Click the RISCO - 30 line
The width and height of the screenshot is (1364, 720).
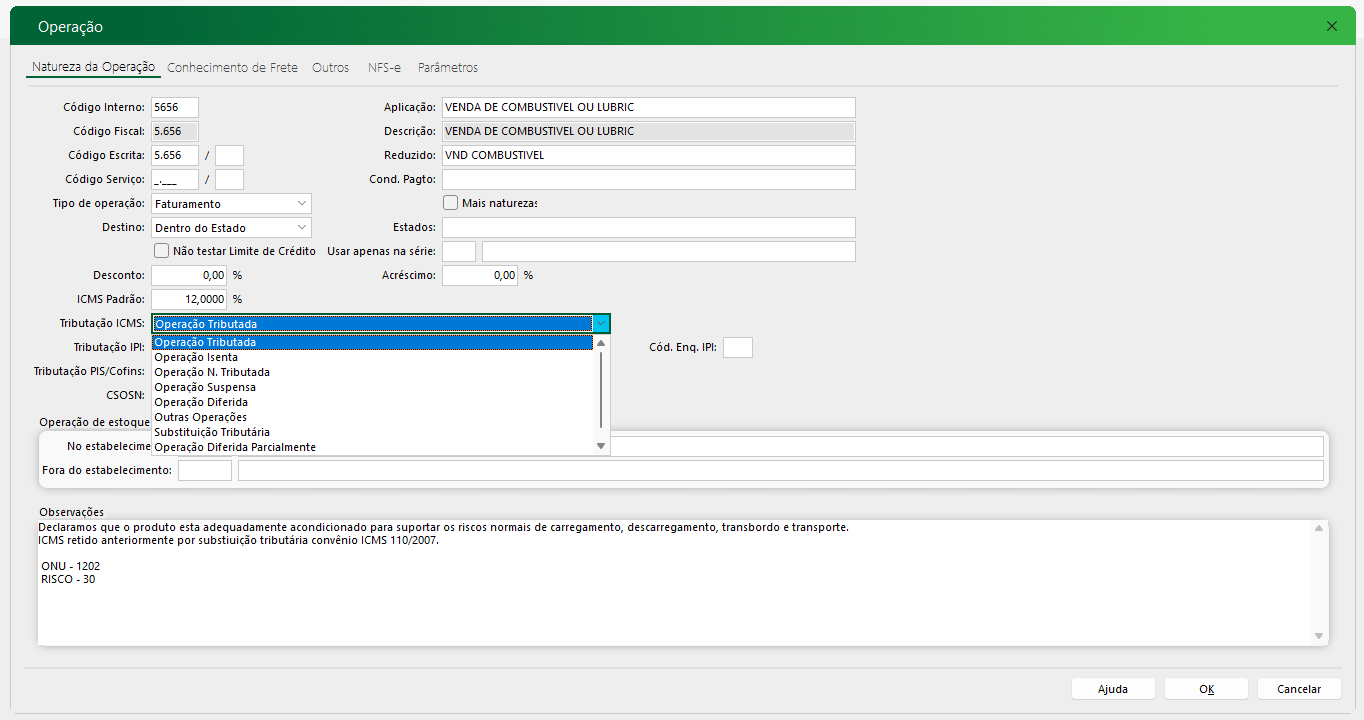(68, 579)
